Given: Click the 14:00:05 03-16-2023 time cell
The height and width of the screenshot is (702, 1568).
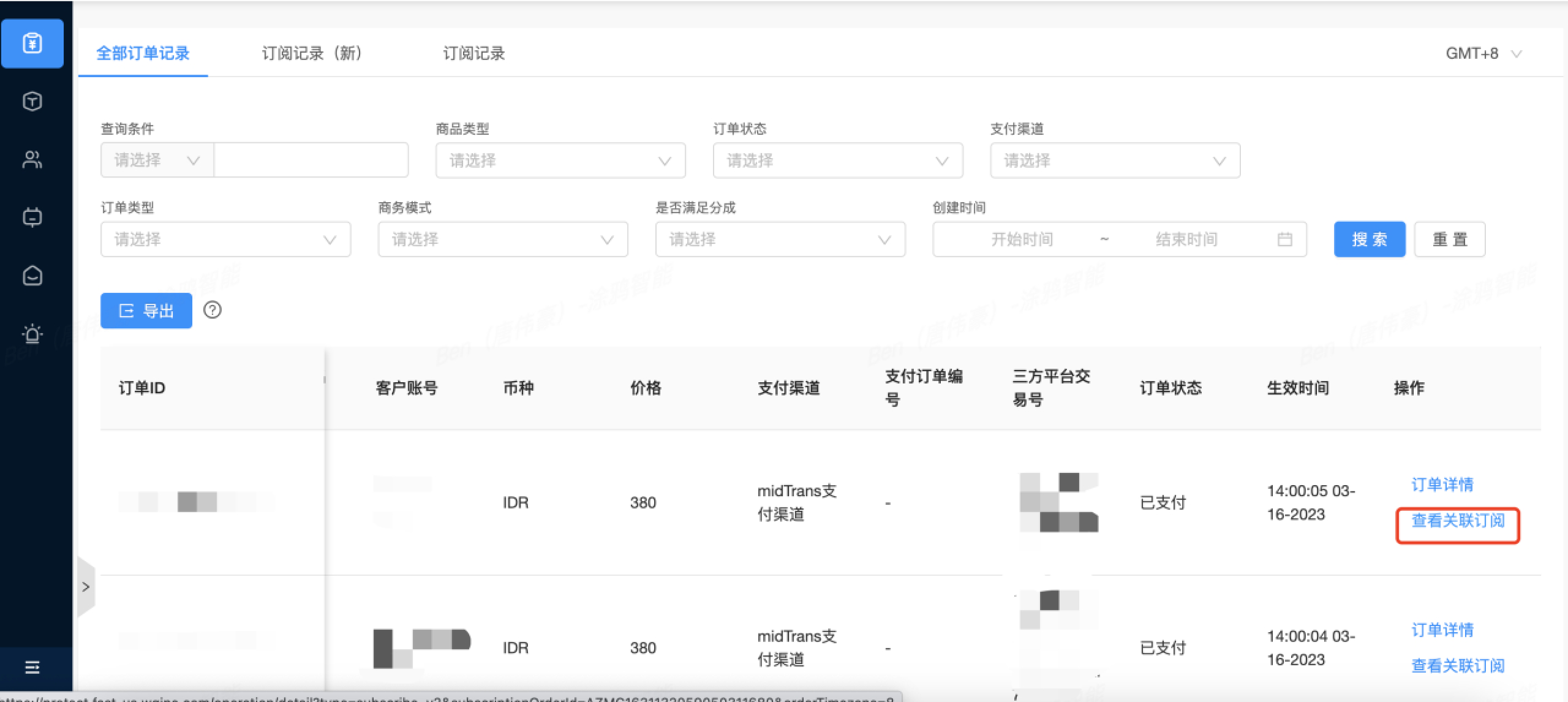Looking at the screenshot, I should (1311, 503).
